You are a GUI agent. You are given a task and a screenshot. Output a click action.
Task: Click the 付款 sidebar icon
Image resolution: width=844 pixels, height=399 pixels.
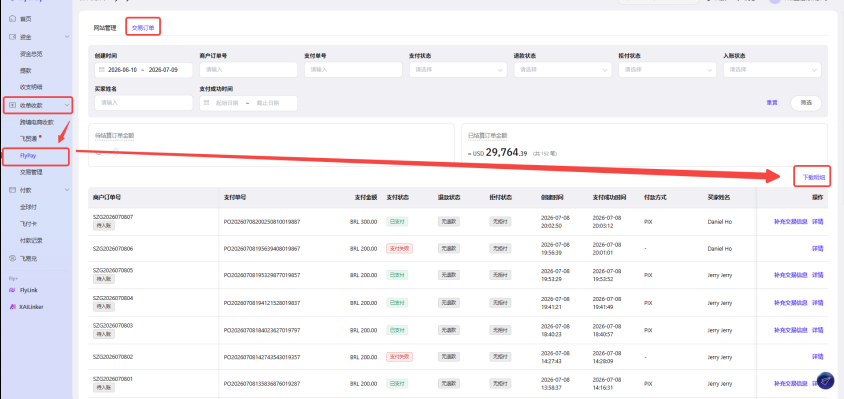13,190
